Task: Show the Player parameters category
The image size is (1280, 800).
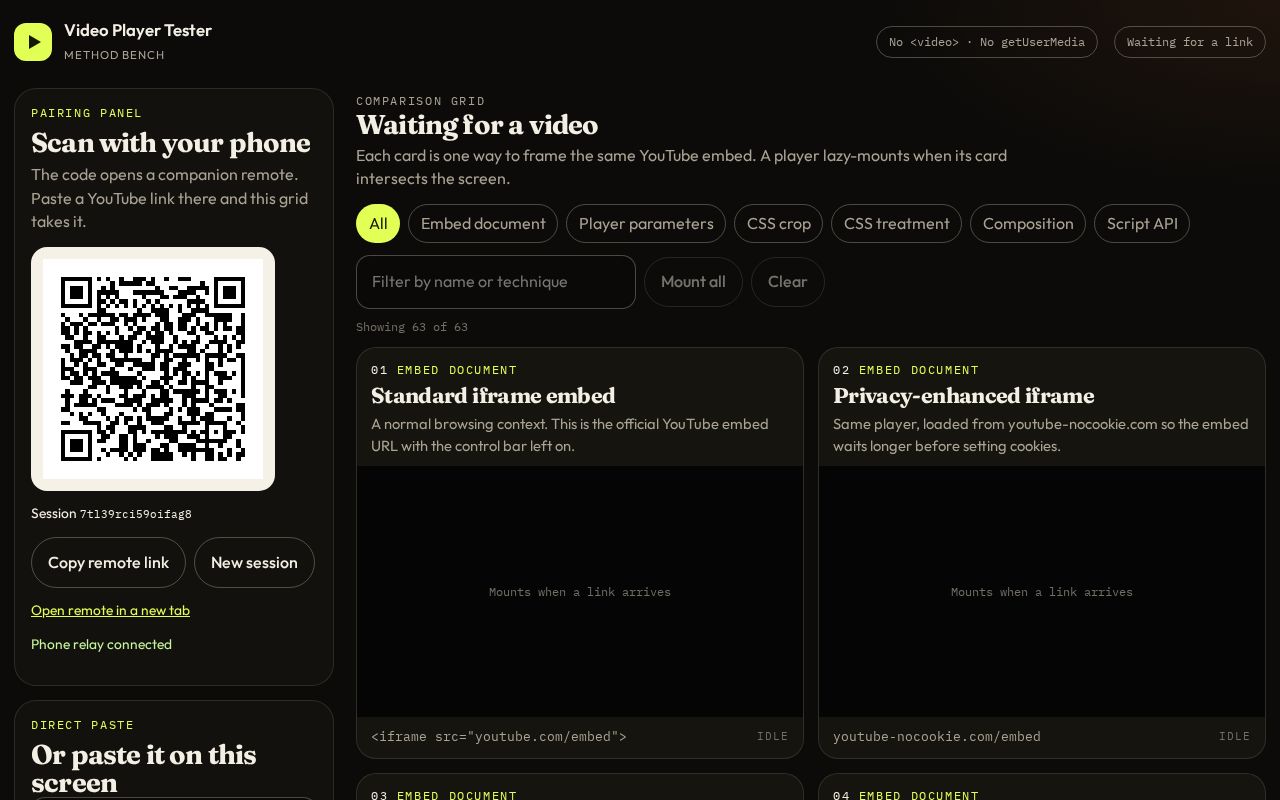Action: click(x=646, y=224)
